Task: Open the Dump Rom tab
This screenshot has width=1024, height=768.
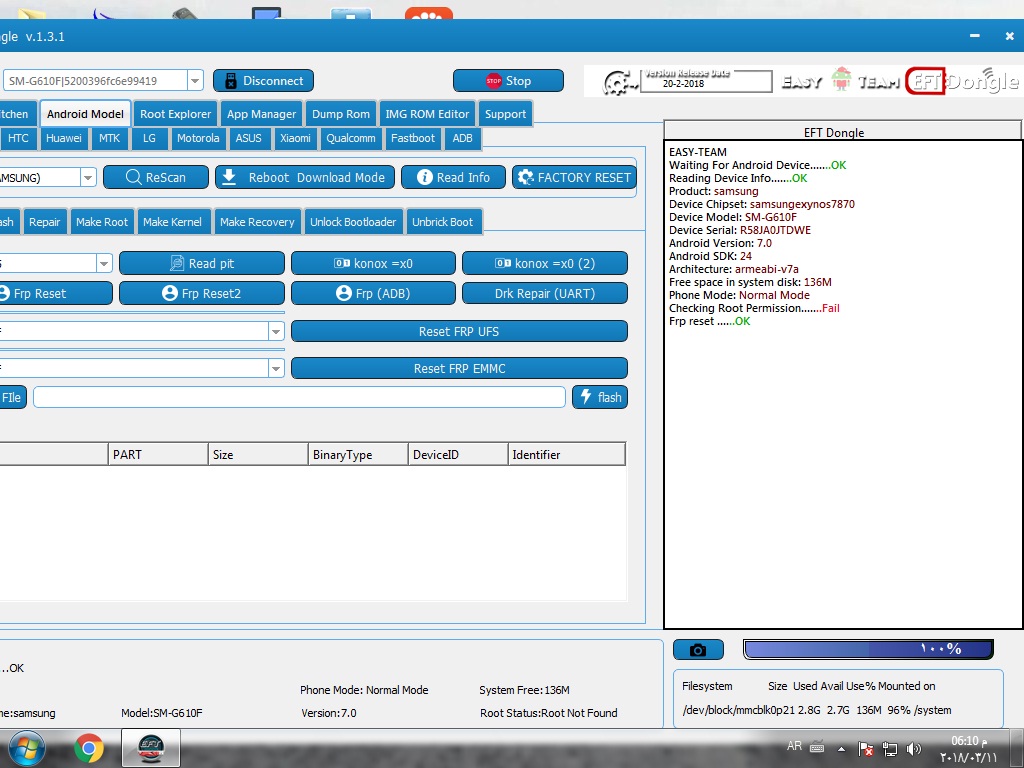Action: 340,114
